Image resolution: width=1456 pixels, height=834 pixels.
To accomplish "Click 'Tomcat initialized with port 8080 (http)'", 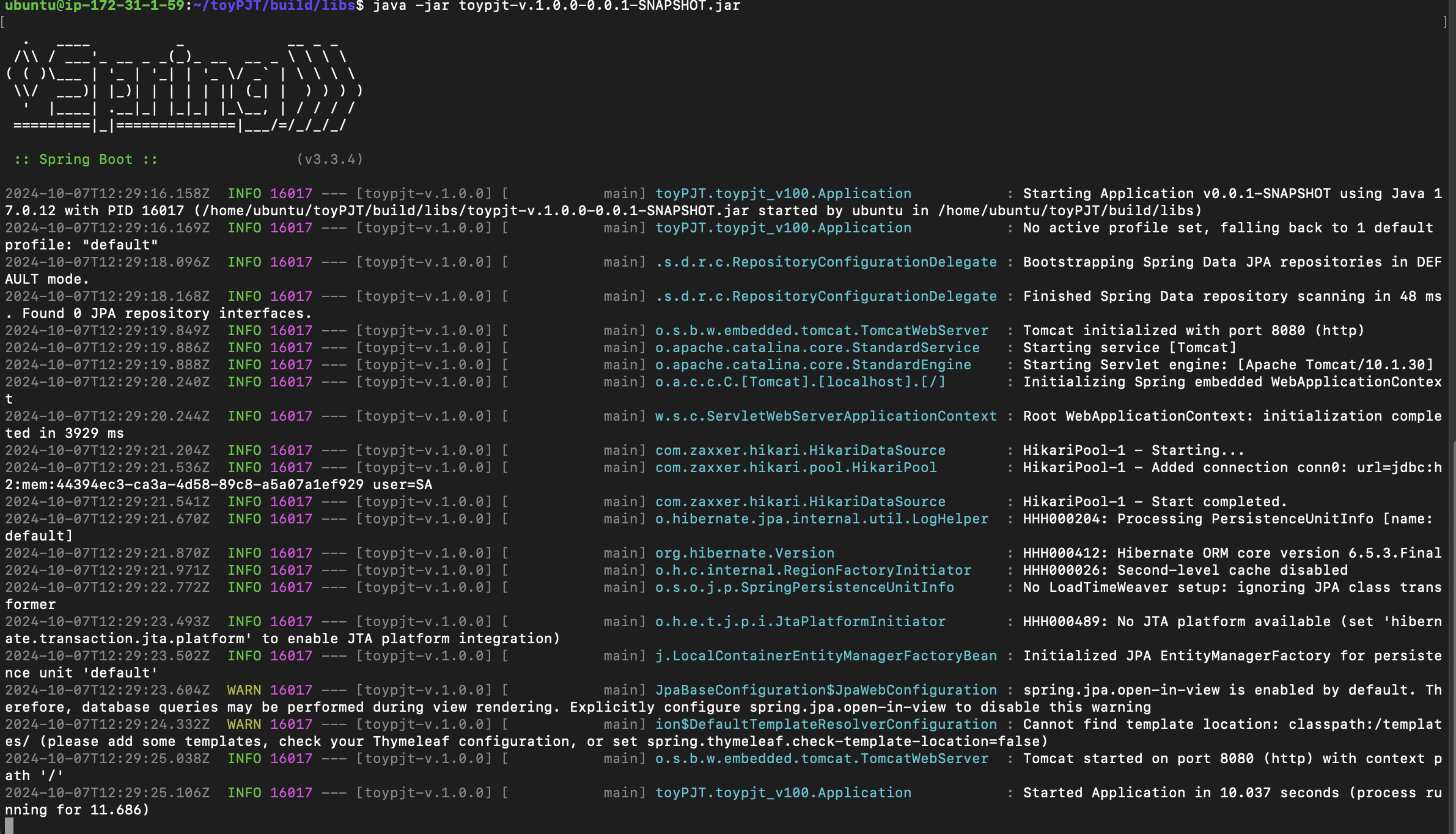I will (x=1194, y=331).
